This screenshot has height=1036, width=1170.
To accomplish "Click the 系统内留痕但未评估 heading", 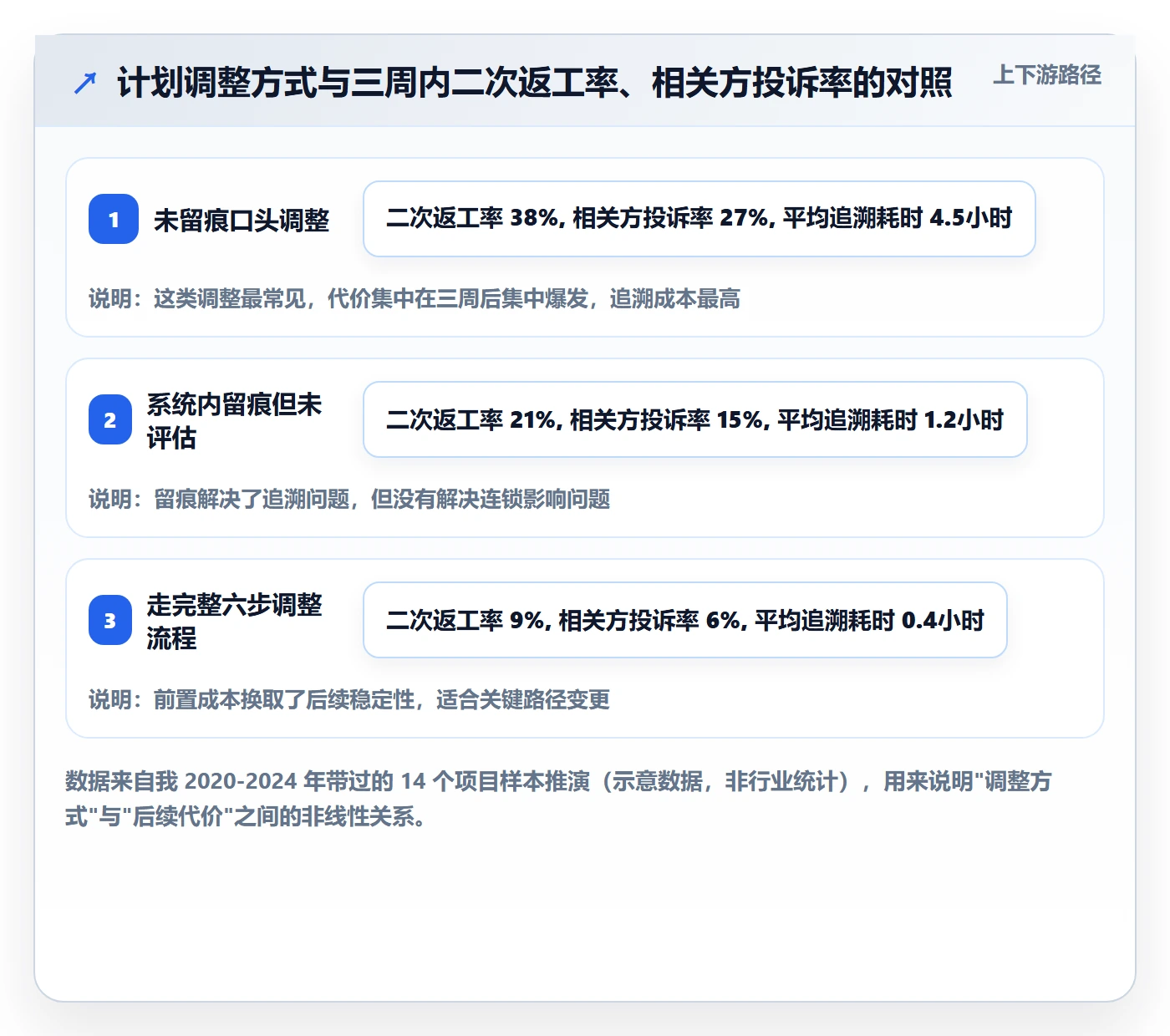I will [235, 420].
